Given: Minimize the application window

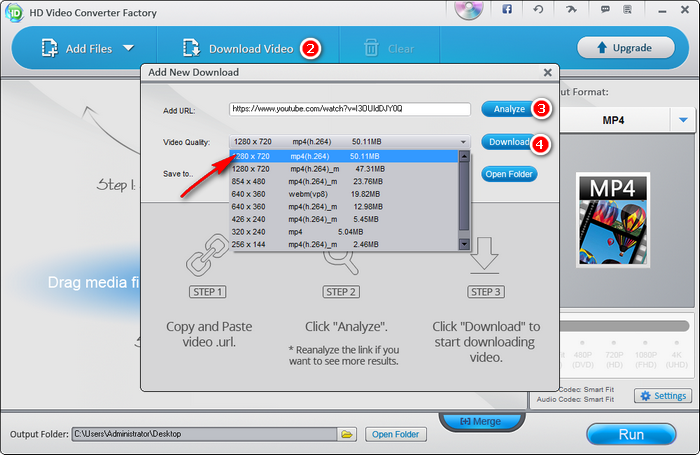Looking at the screenshot, I should 662,11.
